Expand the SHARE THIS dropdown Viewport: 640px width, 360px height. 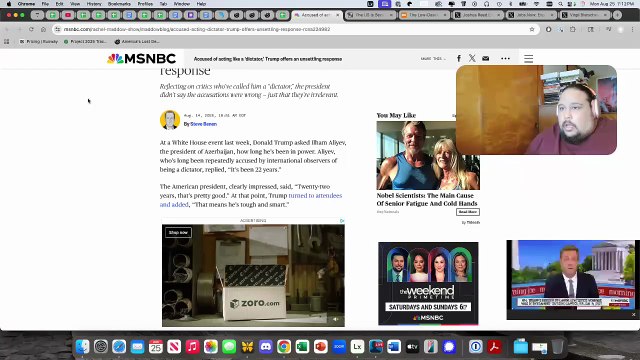[433, 59]
